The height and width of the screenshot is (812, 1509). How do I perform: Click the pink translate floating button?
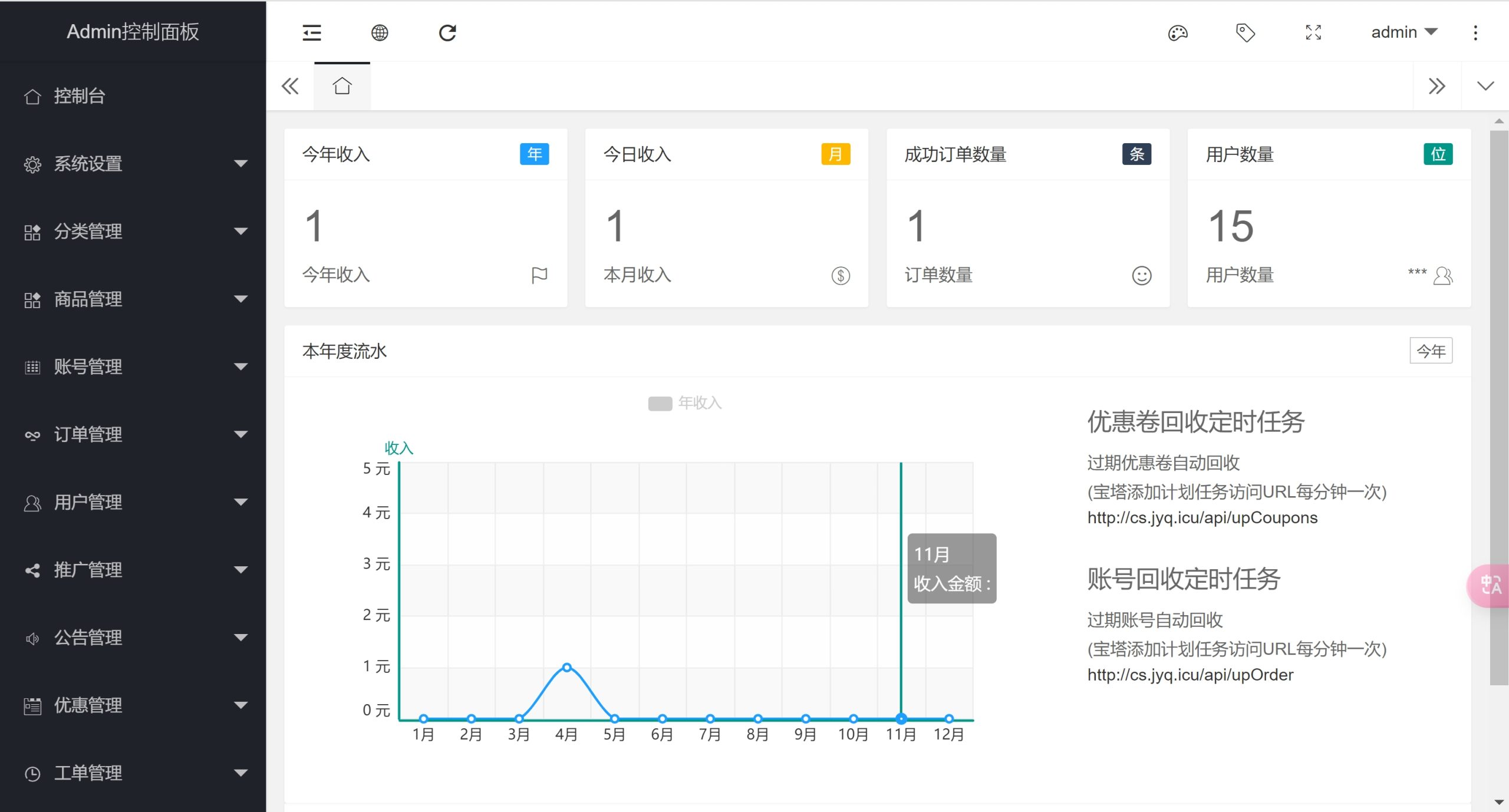point(1489,585)
